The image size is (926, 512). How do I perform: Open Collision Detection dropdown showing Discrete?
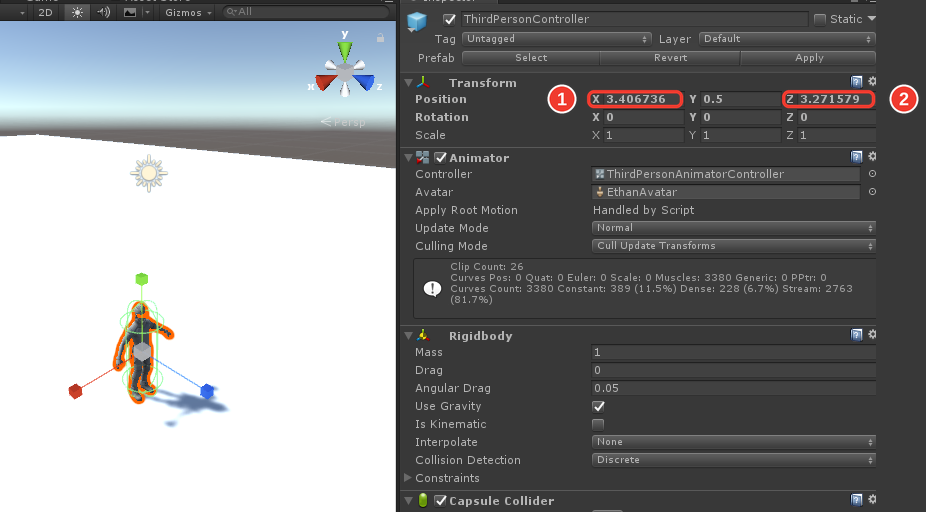coord(733,459)
